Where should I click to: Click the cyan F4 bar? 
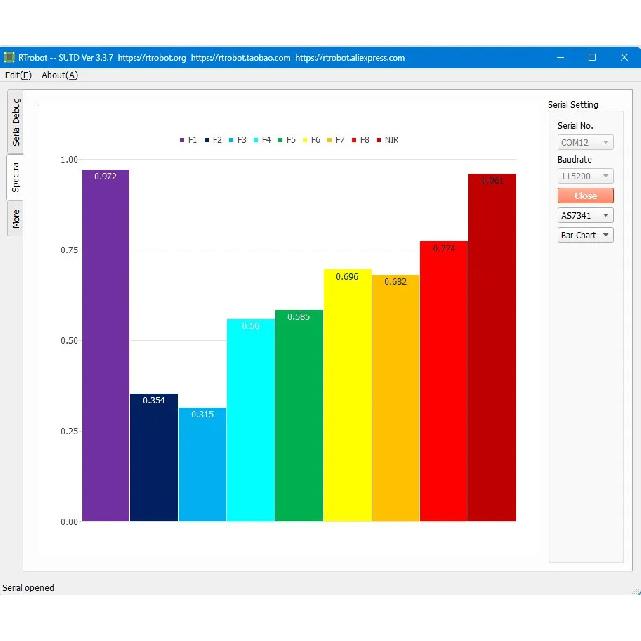[x=251, y=420]
